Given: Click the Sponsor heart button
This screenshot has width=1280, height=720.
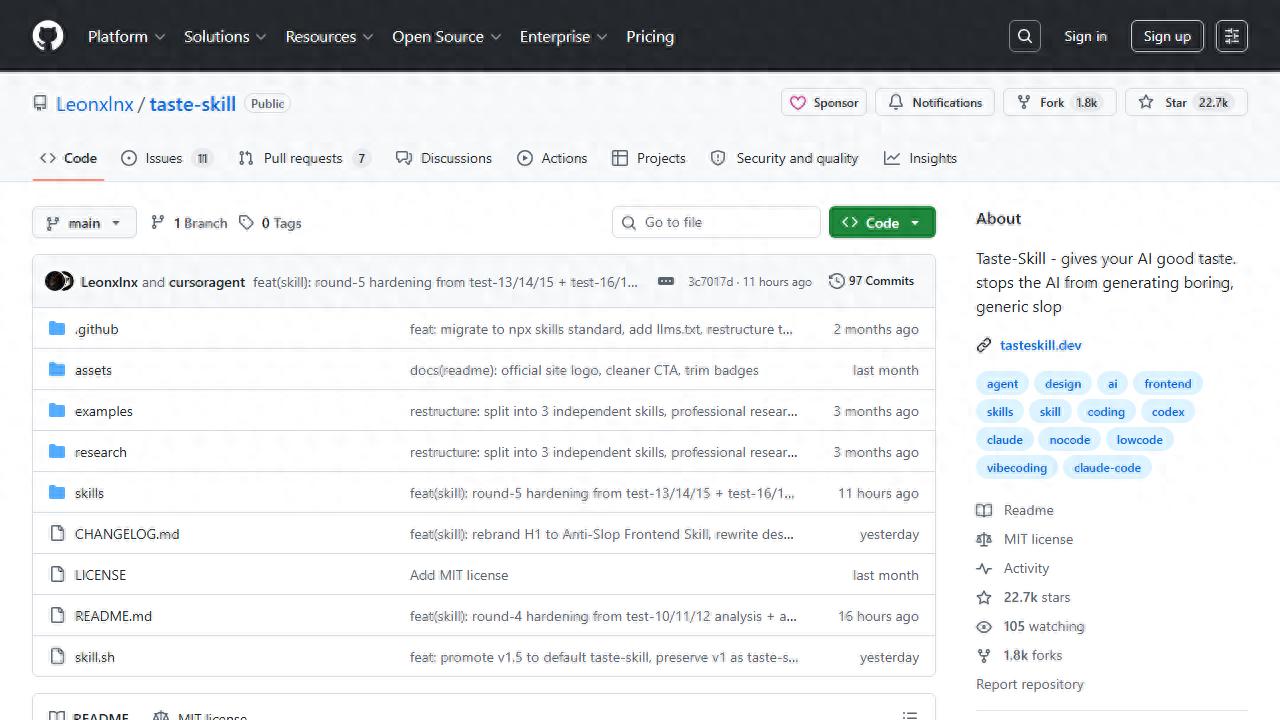Looking at the screenshot, I should (824, 102).
